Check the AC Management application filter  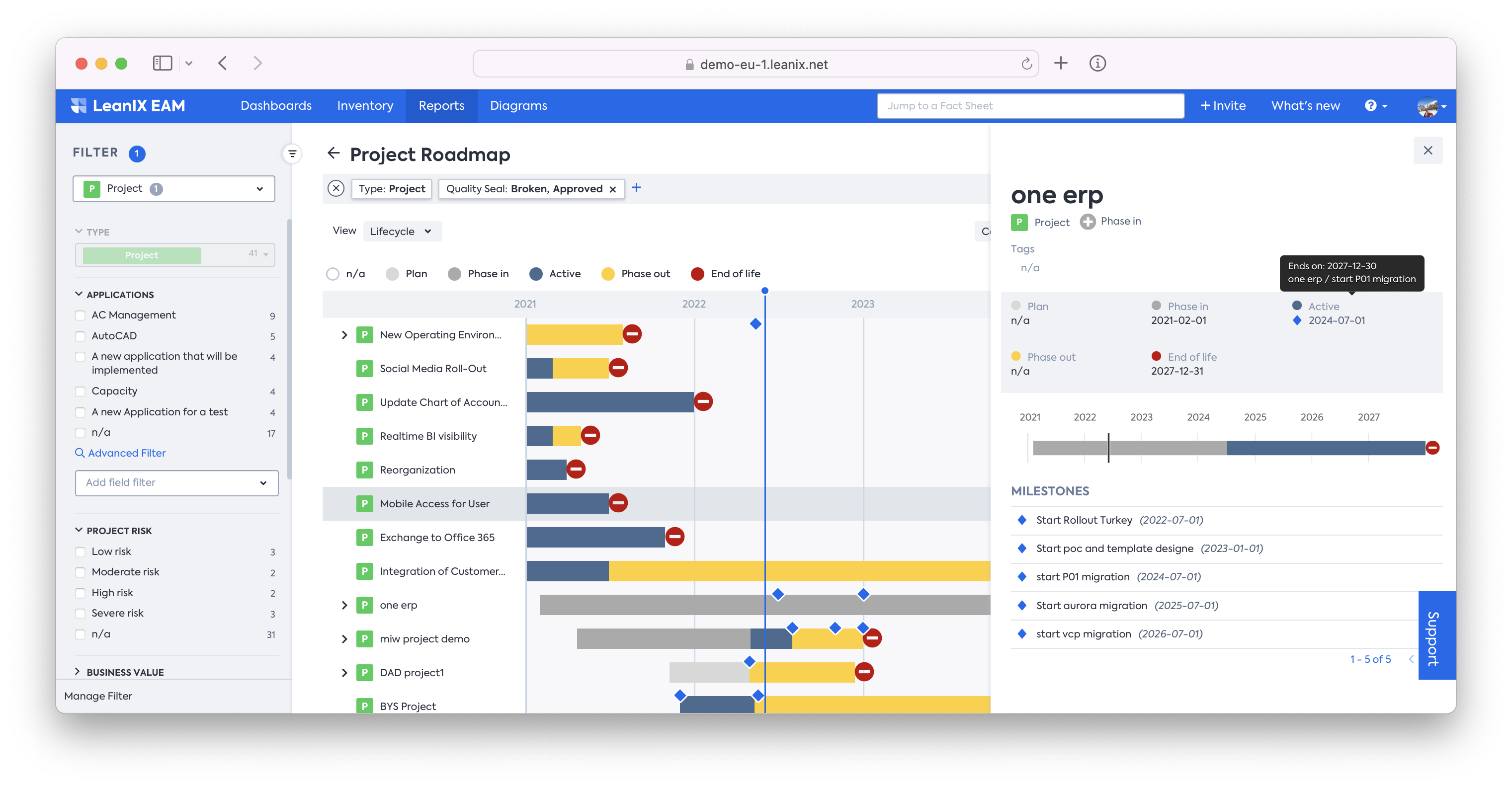81,315
